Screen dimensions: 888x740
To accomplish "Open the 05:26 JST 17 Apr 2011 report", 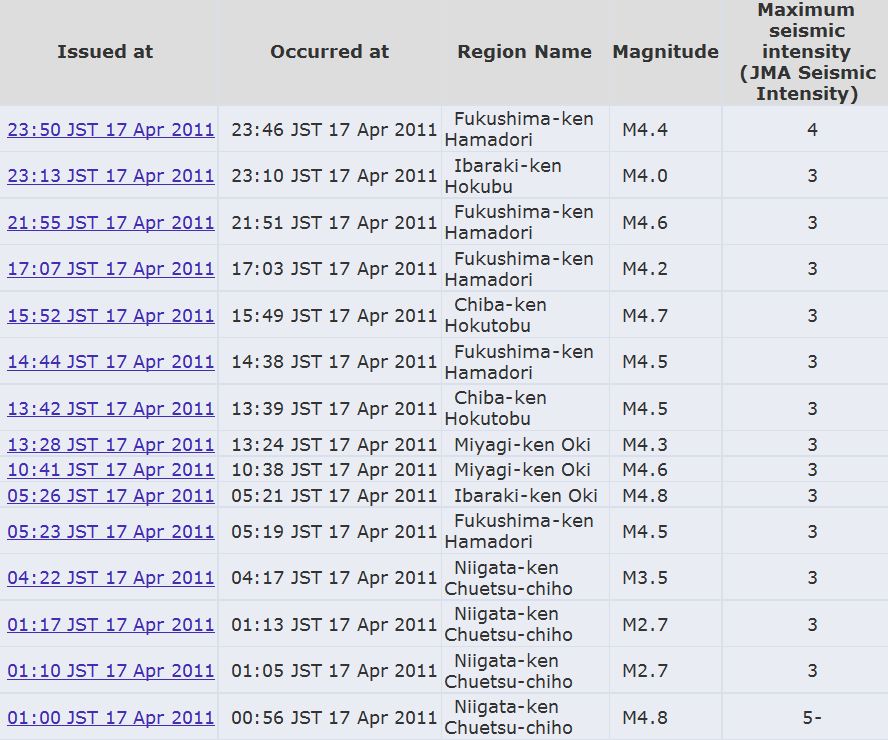I will (x=110, y=495).
